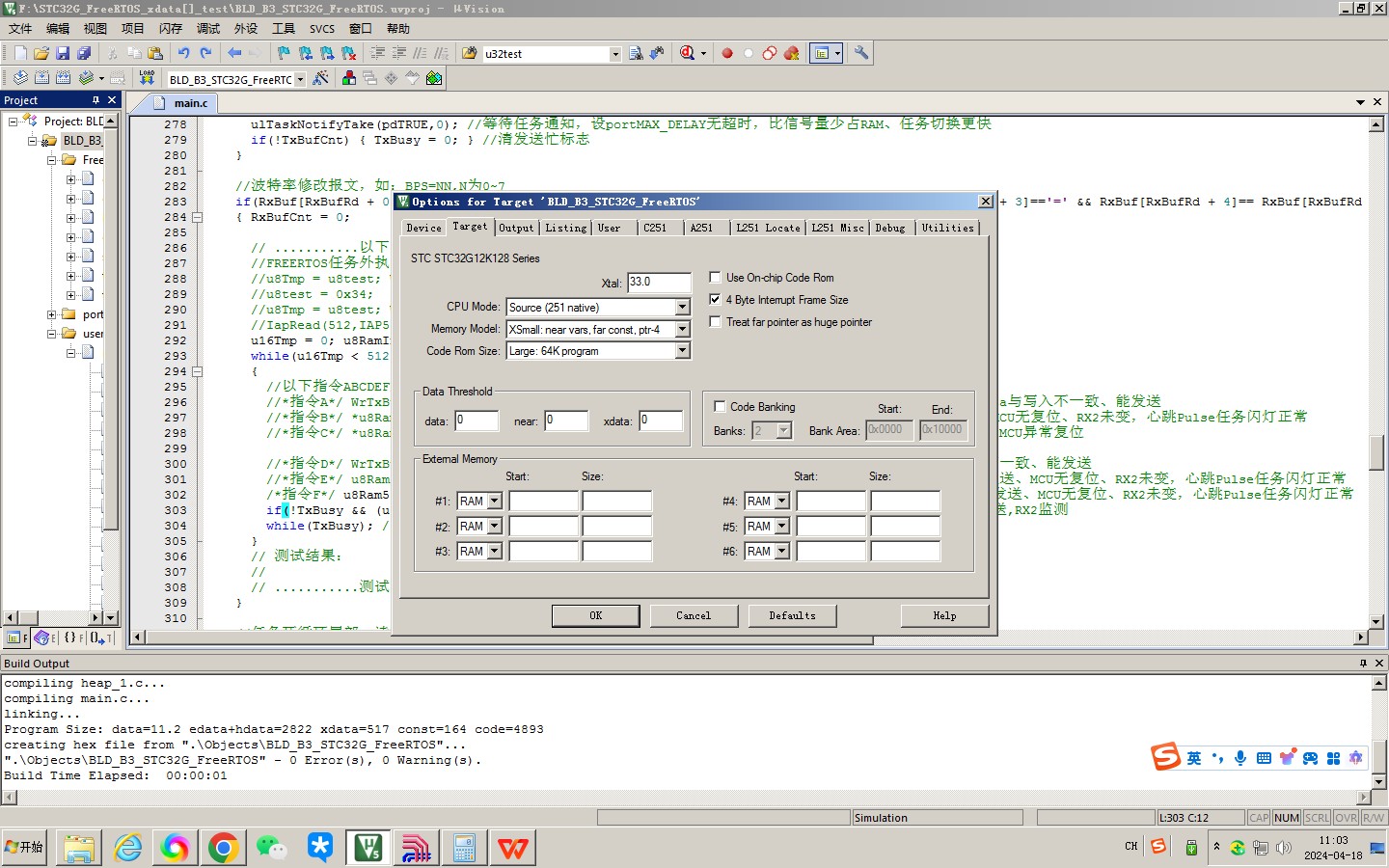This screenshot has width=1389, height=868.
Task: Click the Undo arrow icon
Action: tap(183, 54)
